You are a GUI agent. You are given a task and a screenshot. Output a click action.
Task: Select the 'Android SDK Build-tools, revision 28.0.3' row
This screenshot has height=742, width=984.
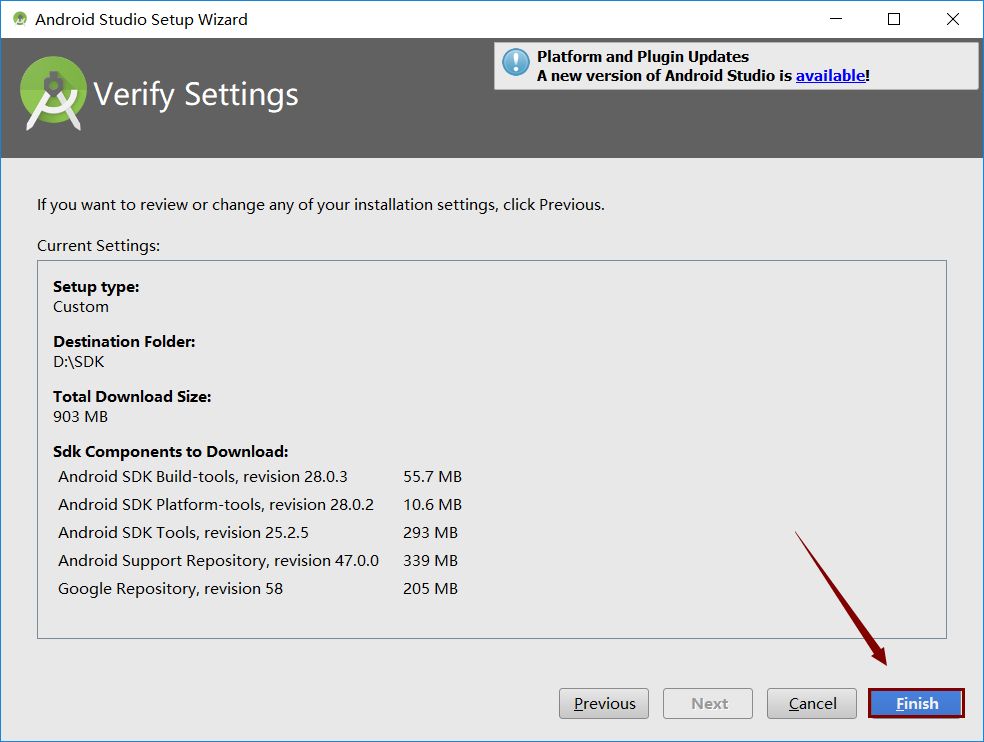pyautogui.click(x=260, y=476)
